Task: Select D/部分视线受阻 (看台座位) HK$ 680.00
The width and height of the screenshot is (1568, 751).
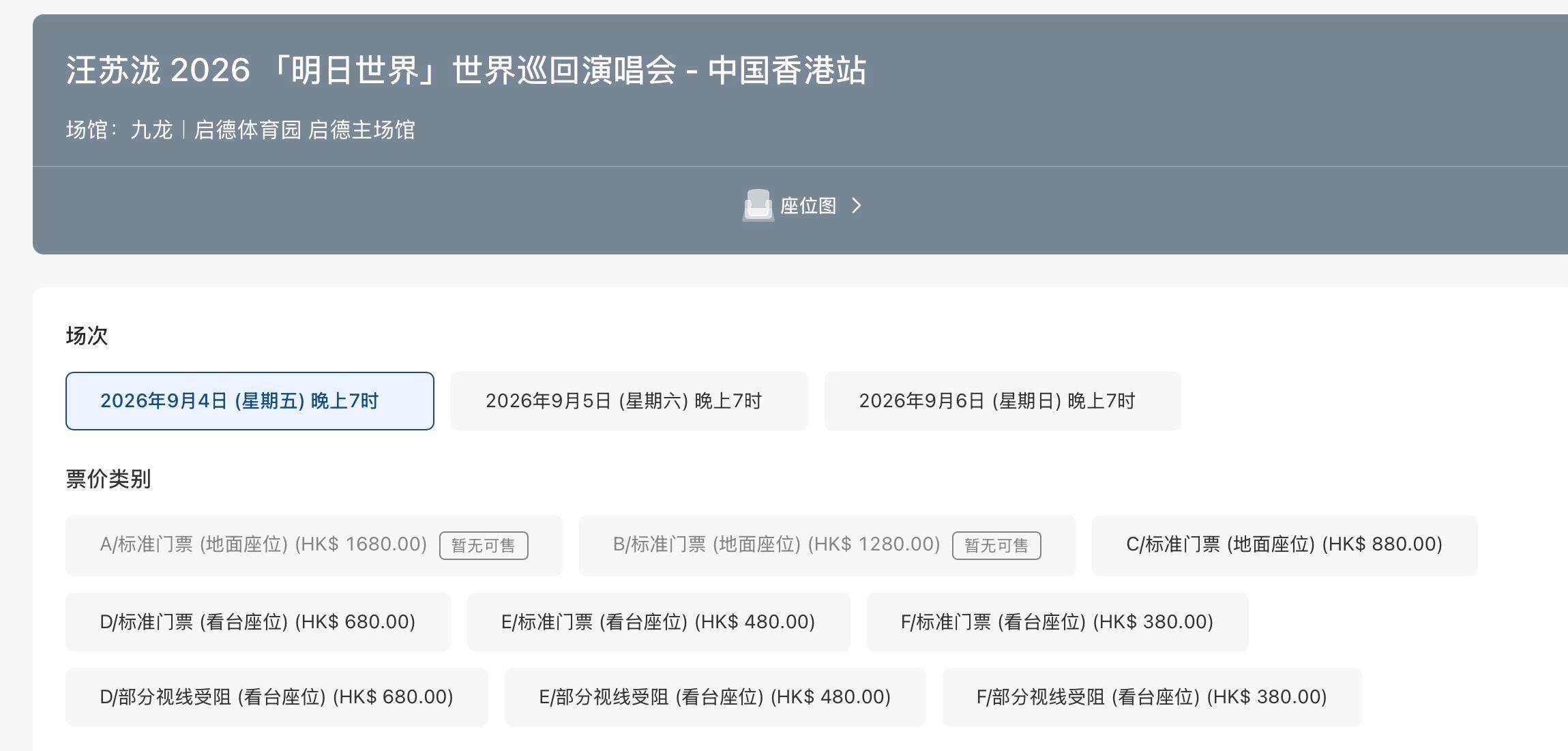Action: (x=276, y=697)
